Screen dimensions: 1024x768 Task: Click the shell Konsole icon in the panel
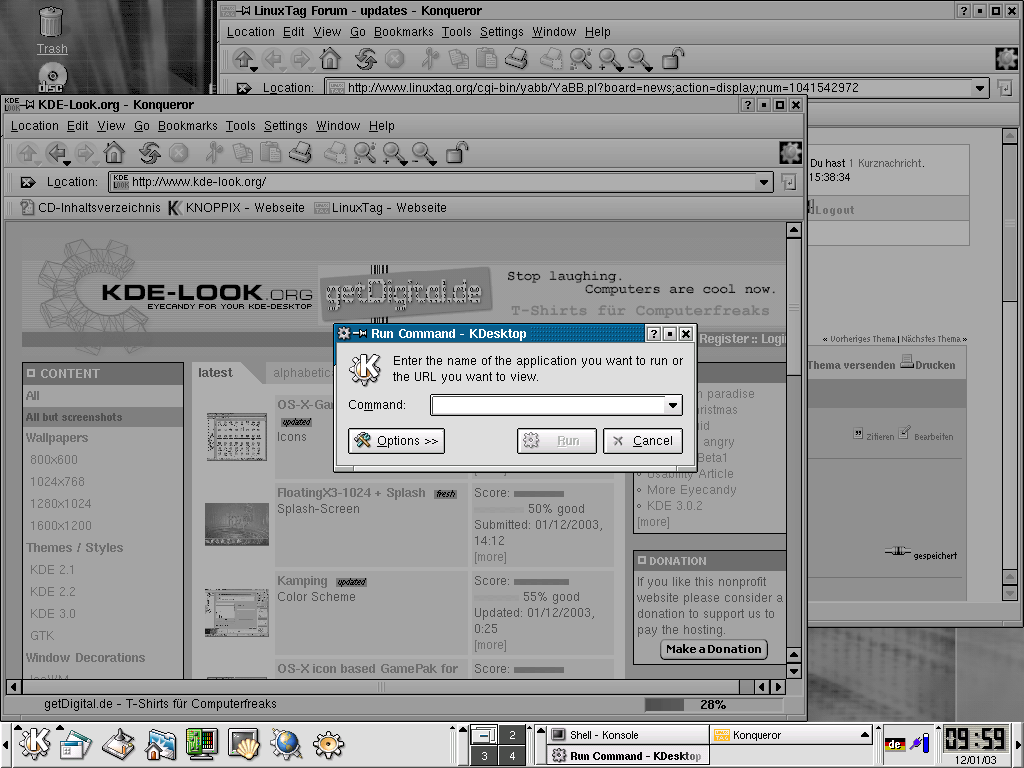click(x=244, y=744)
